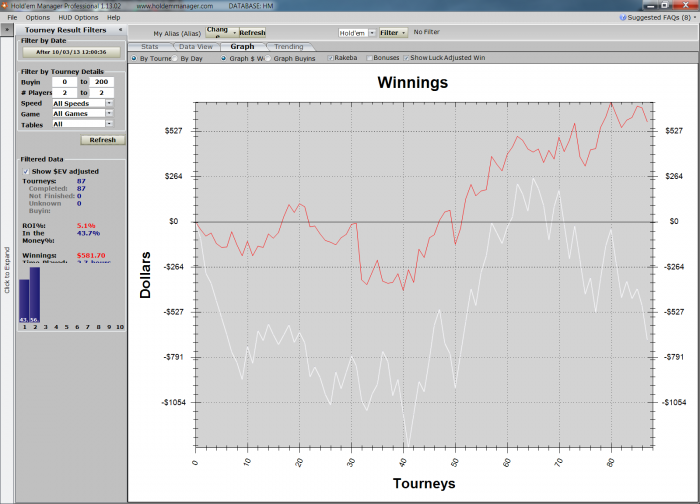Viewport: 700px width, 504px height.
Task: Open the HUD Options menu
Action: (78, 17)
